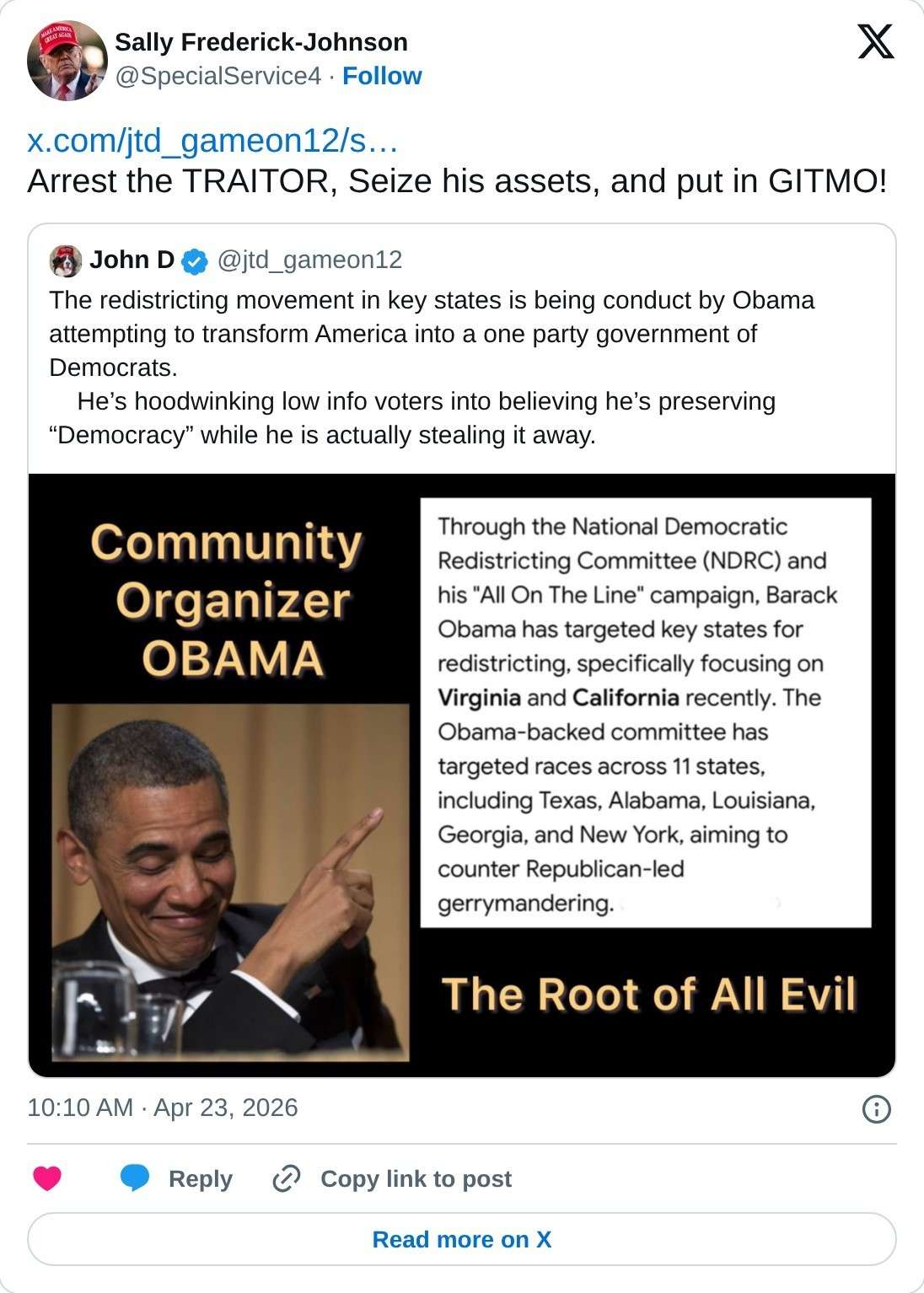Click the reply speech bubble icon
The width and height of the screenshot is (924, 1293).
pyautogui.click(x=135, y=1178)
